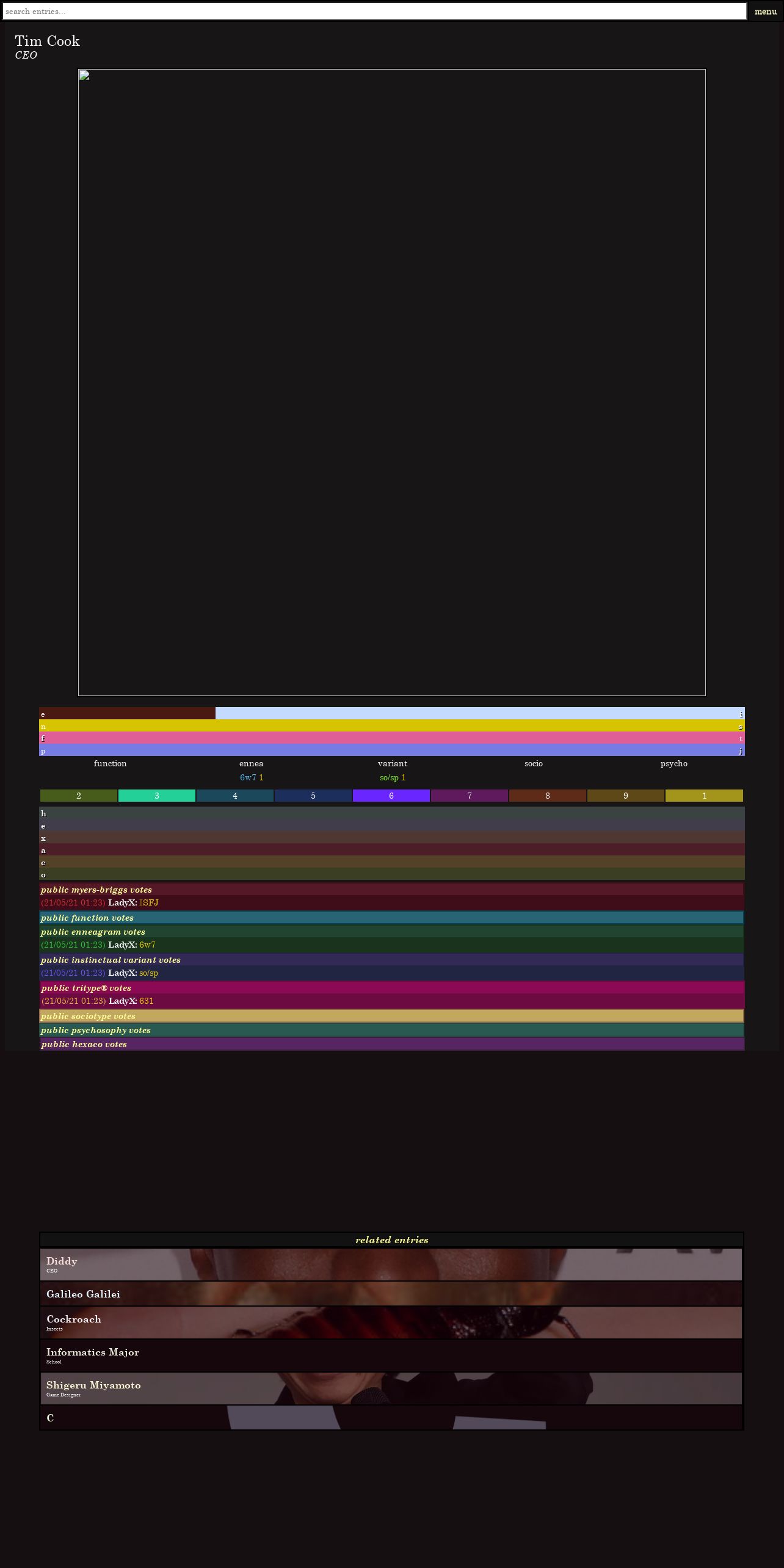Click the hexaco c bar
The image size is (784, 1568).
click(x=392, y=862)
